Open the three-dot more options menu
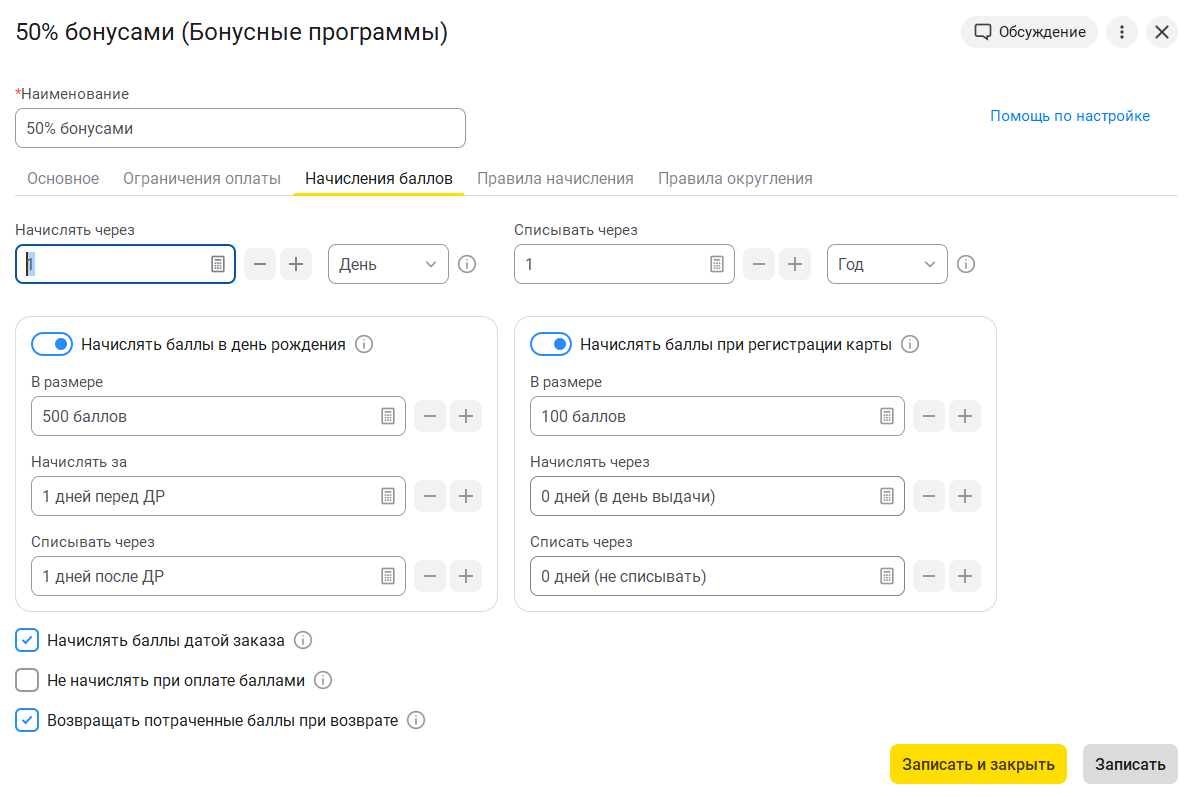This screenshot has width=1190, height=798. [1122, 32]
